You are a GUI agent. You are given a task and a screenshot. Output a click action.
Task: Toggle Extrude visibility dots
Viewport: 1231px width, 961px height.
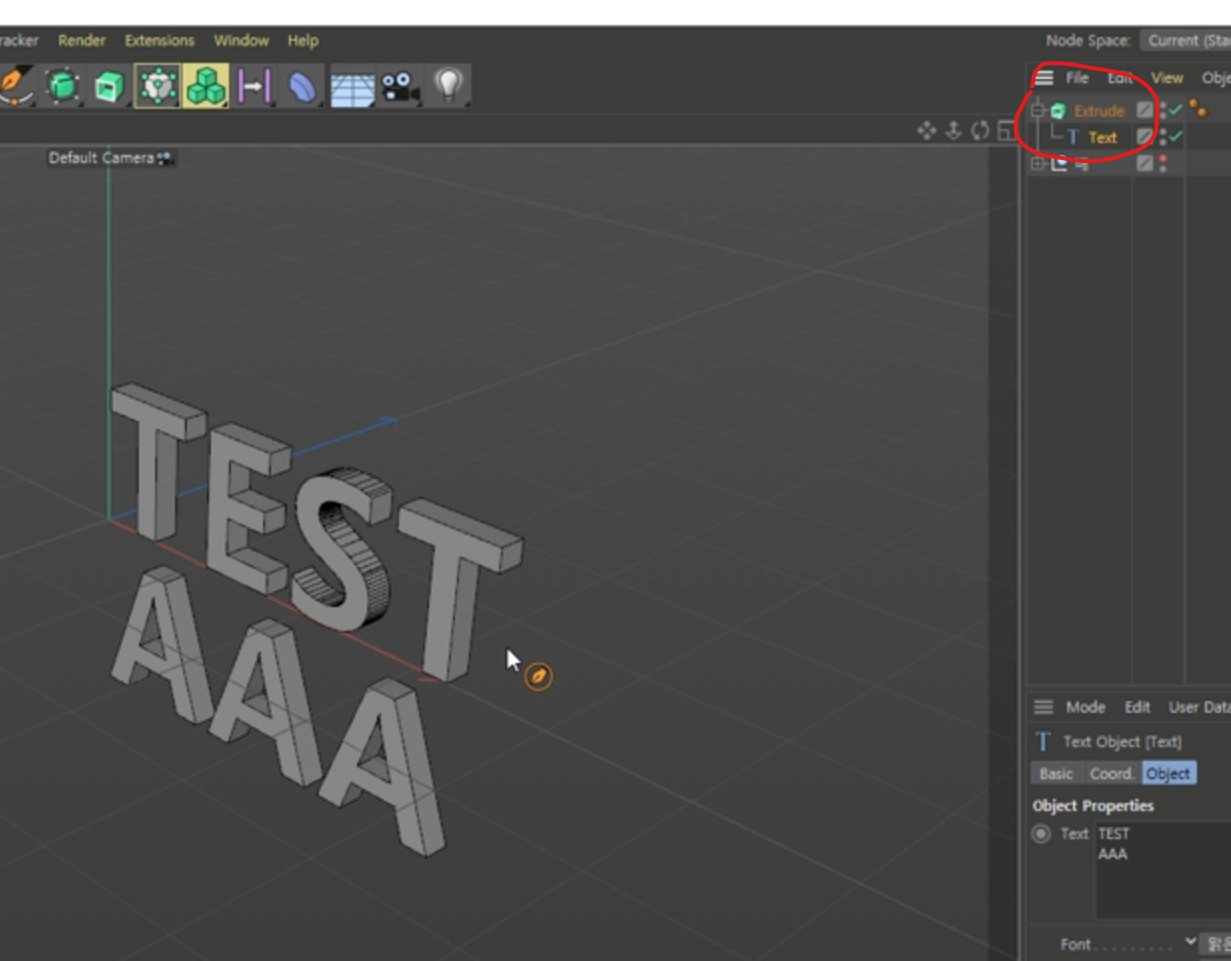click(1162, 110)
